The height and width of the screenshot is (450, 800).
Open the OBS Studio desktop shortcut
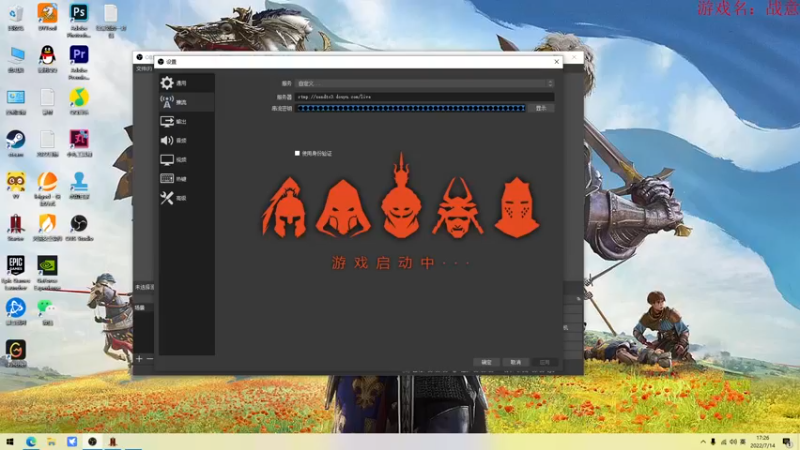(x=79, y=228)
